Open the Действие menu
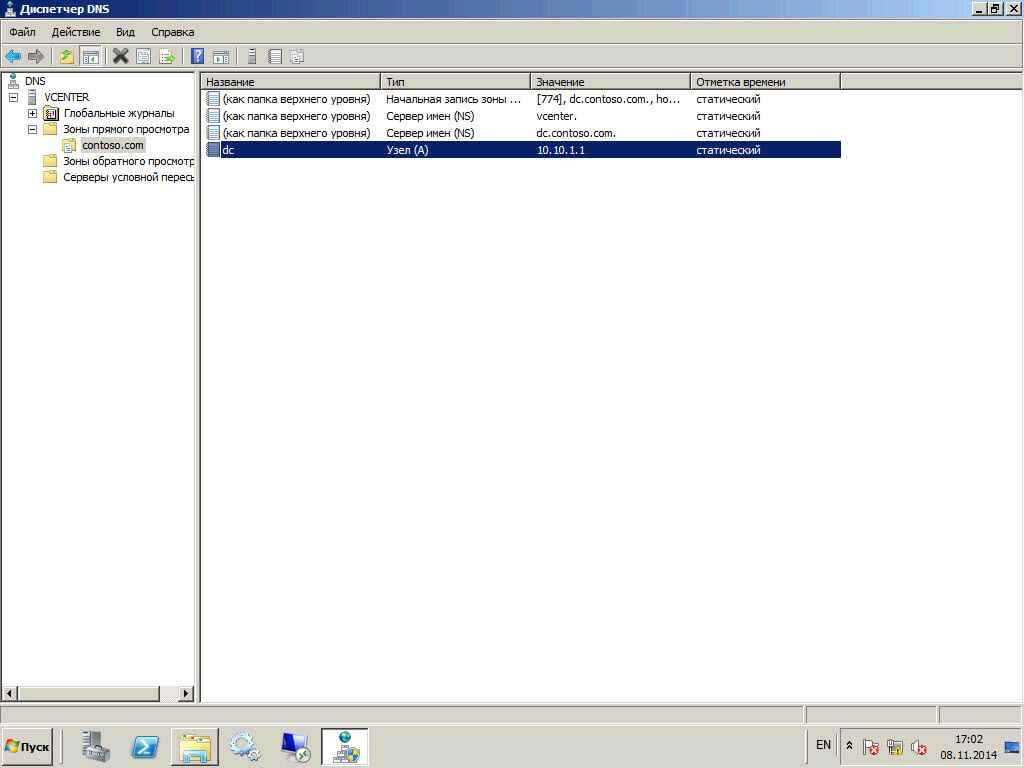The height and width of the screenshot is (768, 1024). point(75,32)
